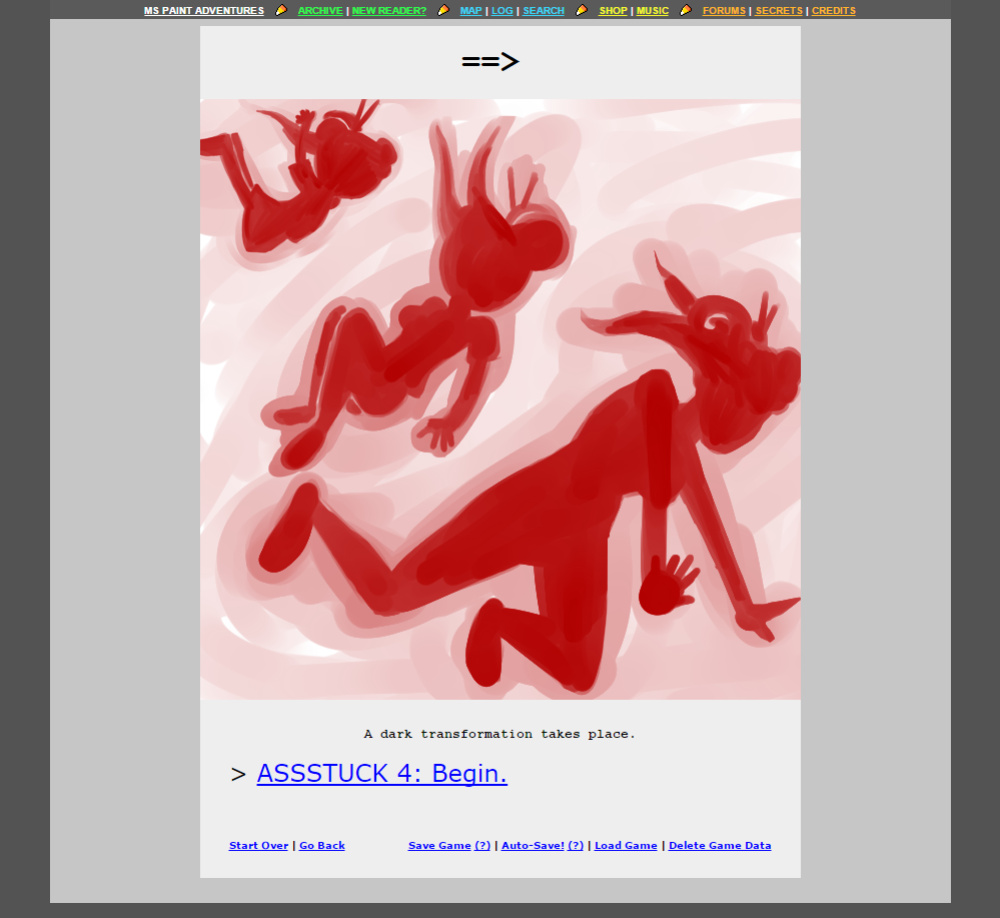Click candy corn icon before Map

(443, 10)
